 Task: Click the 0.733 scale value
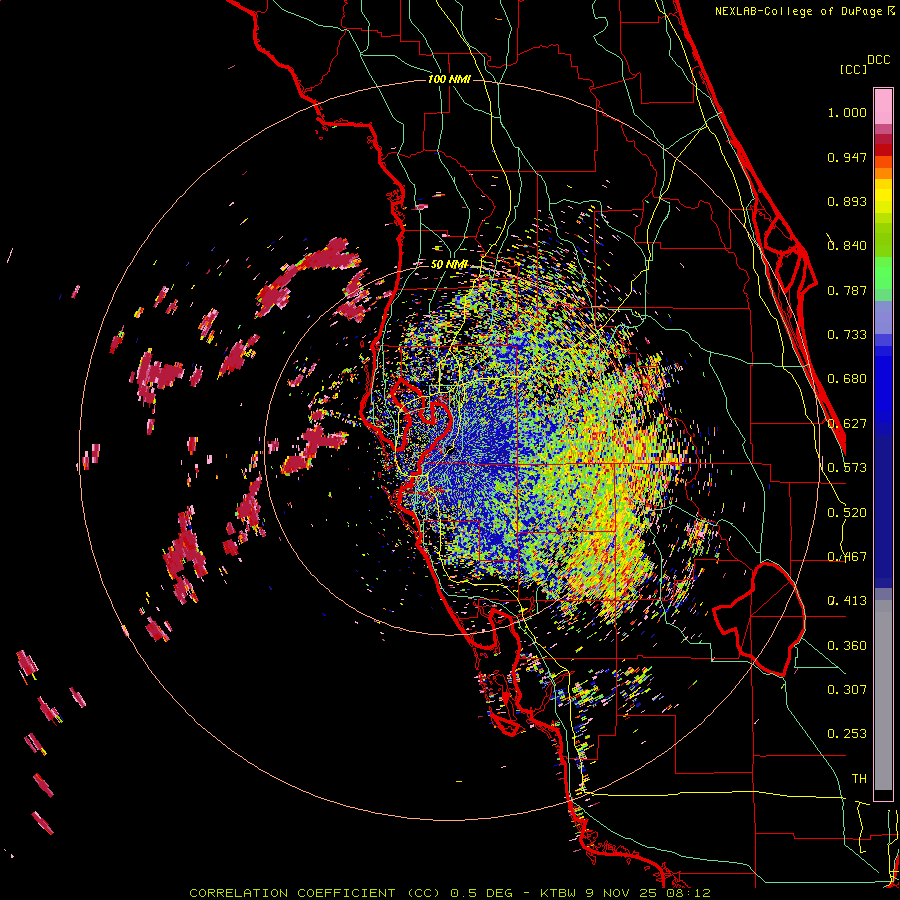coord(847,335)
